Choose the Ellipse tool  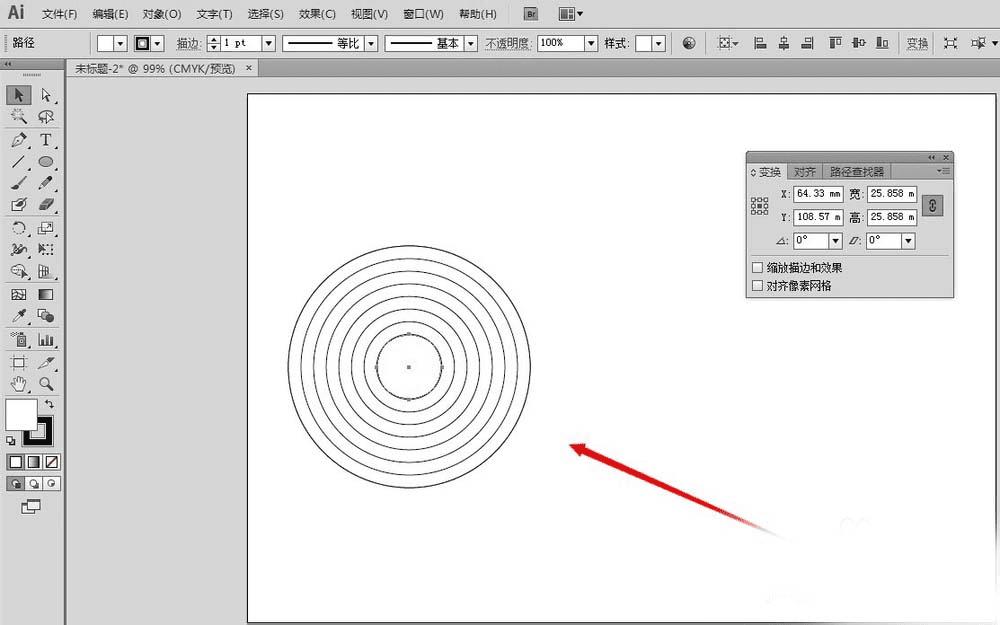(45, 161)
